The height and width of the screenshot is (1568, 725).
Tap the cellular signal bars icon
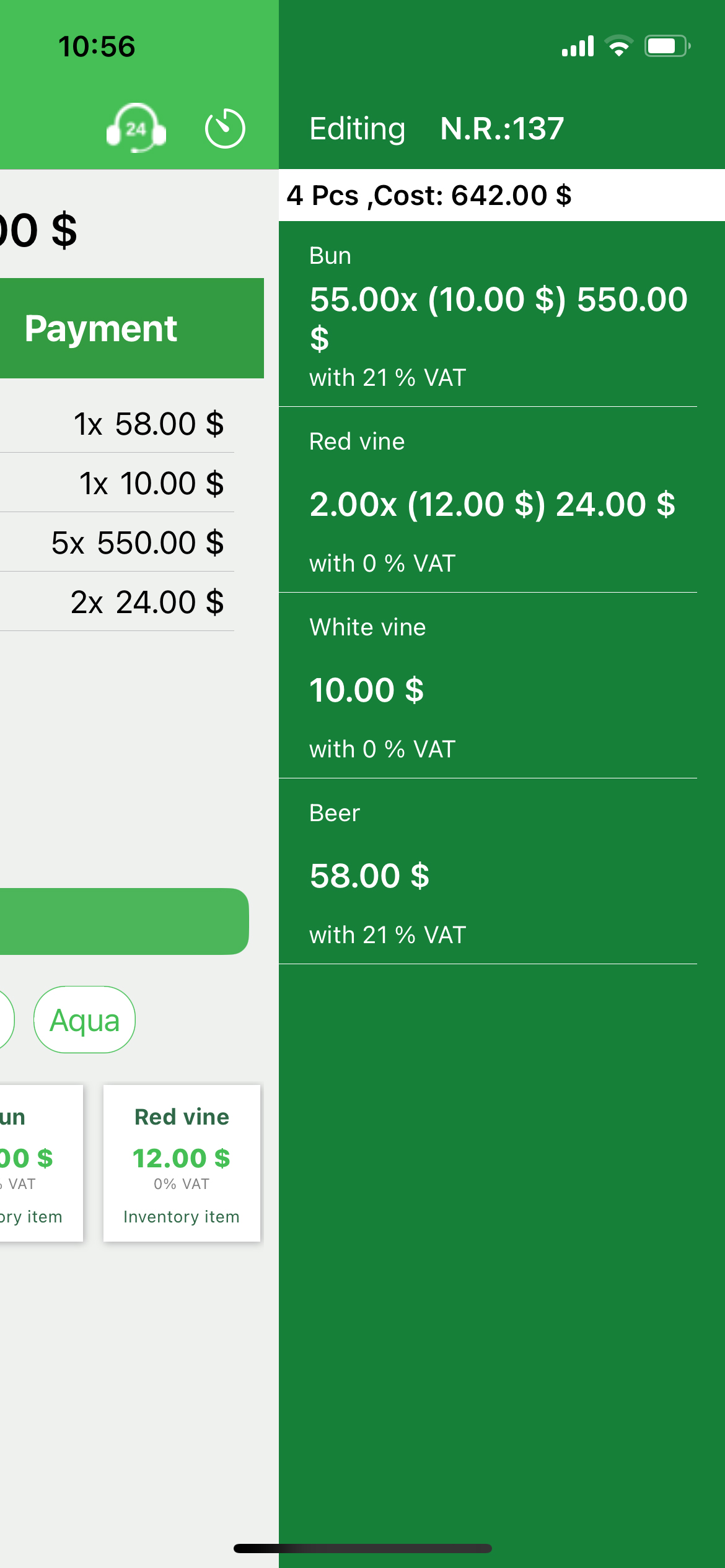(x=578, y=46)
